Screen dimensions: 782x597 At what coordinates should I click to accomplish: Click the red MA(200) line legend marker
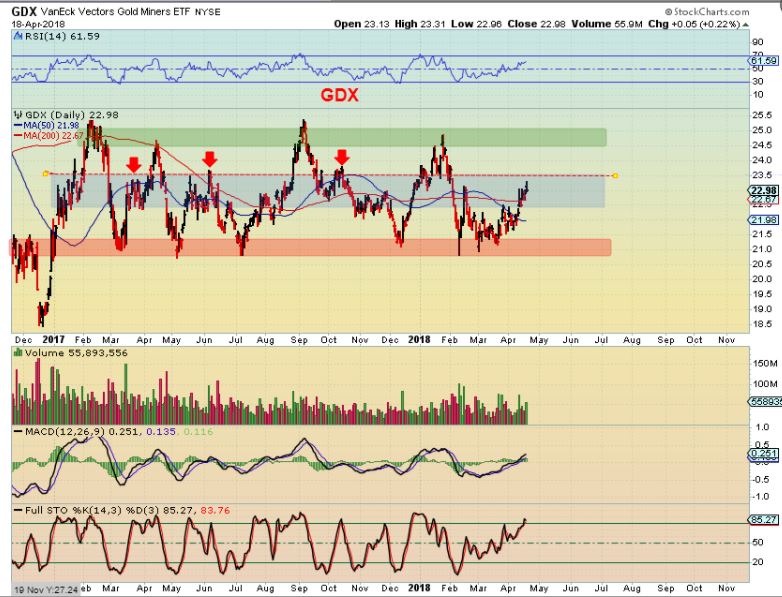18,136
